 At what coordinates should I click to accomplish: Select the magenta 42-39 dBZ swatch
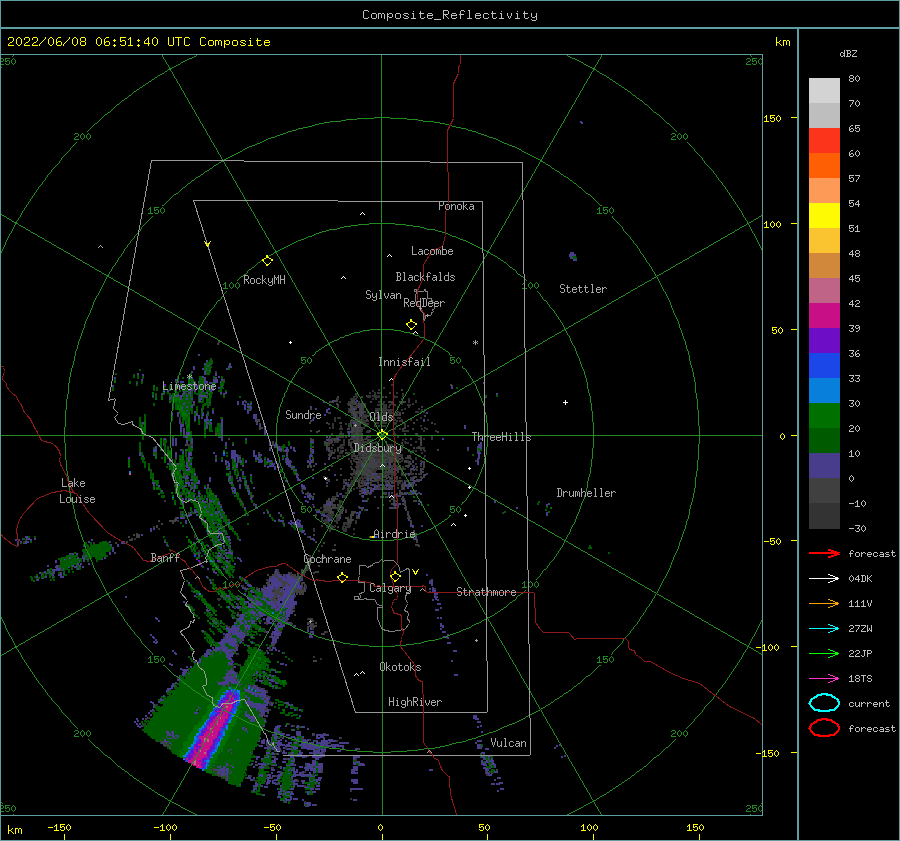pyautogui.click(x=824, y=315)
